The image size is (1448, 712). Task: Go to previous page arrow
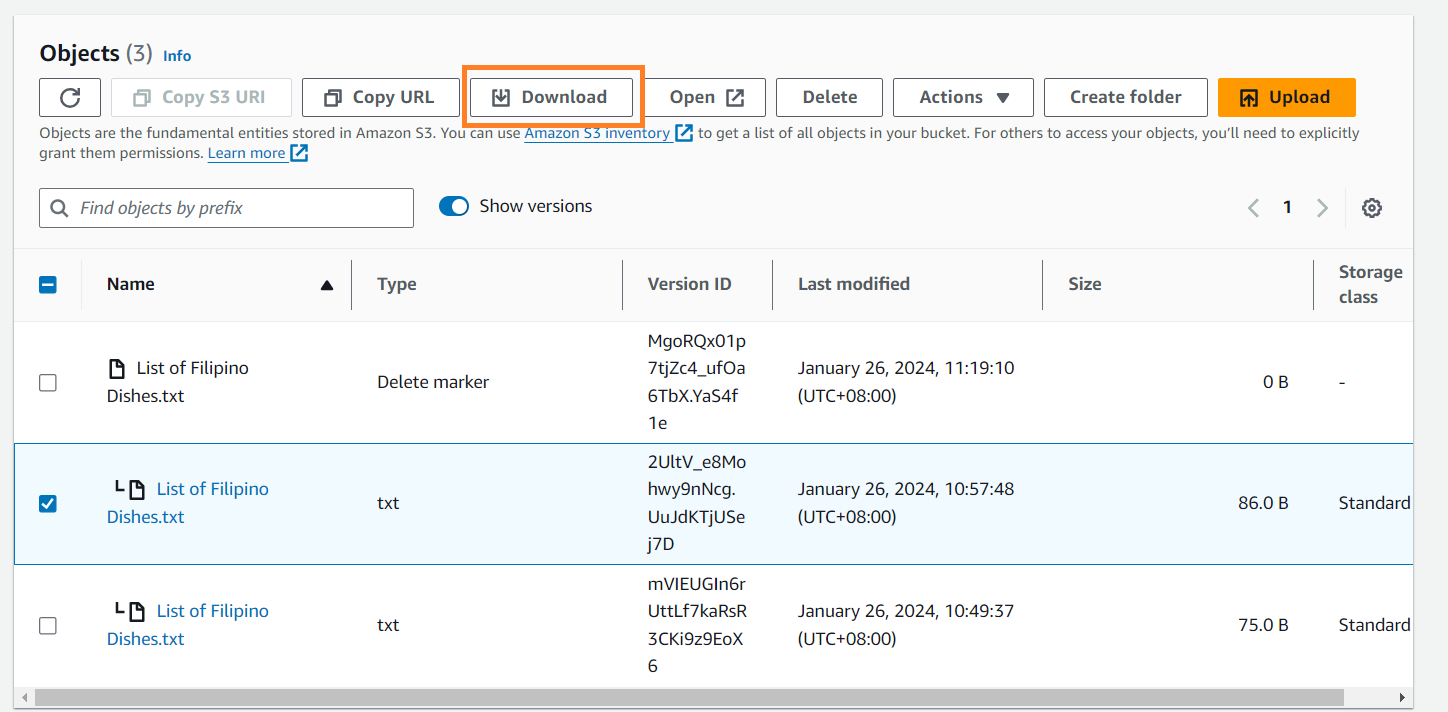pos(1253,208)
